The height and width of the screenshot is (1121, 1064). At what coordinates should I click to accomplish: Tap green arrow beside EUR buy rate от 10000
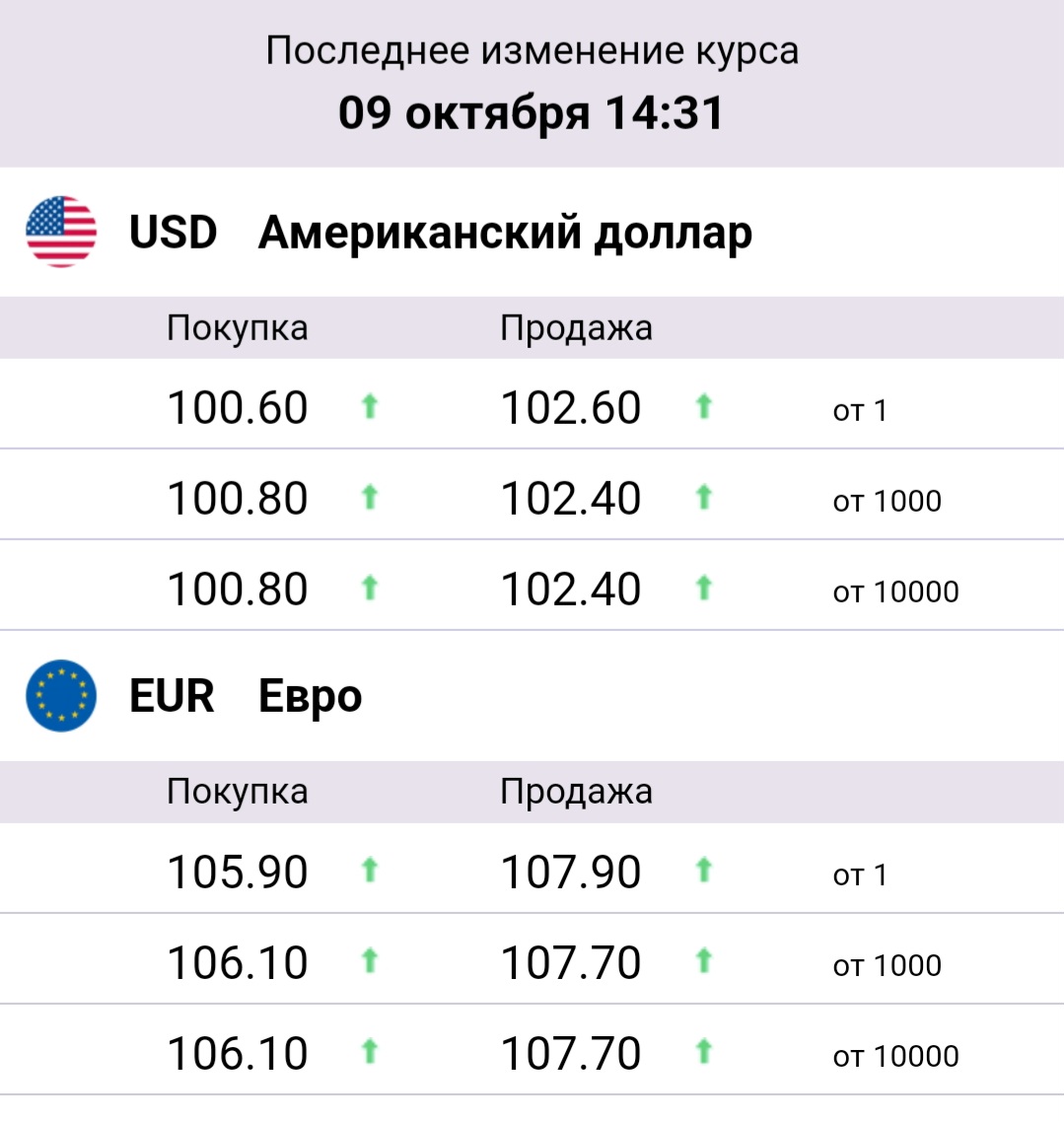(370, 1052)
